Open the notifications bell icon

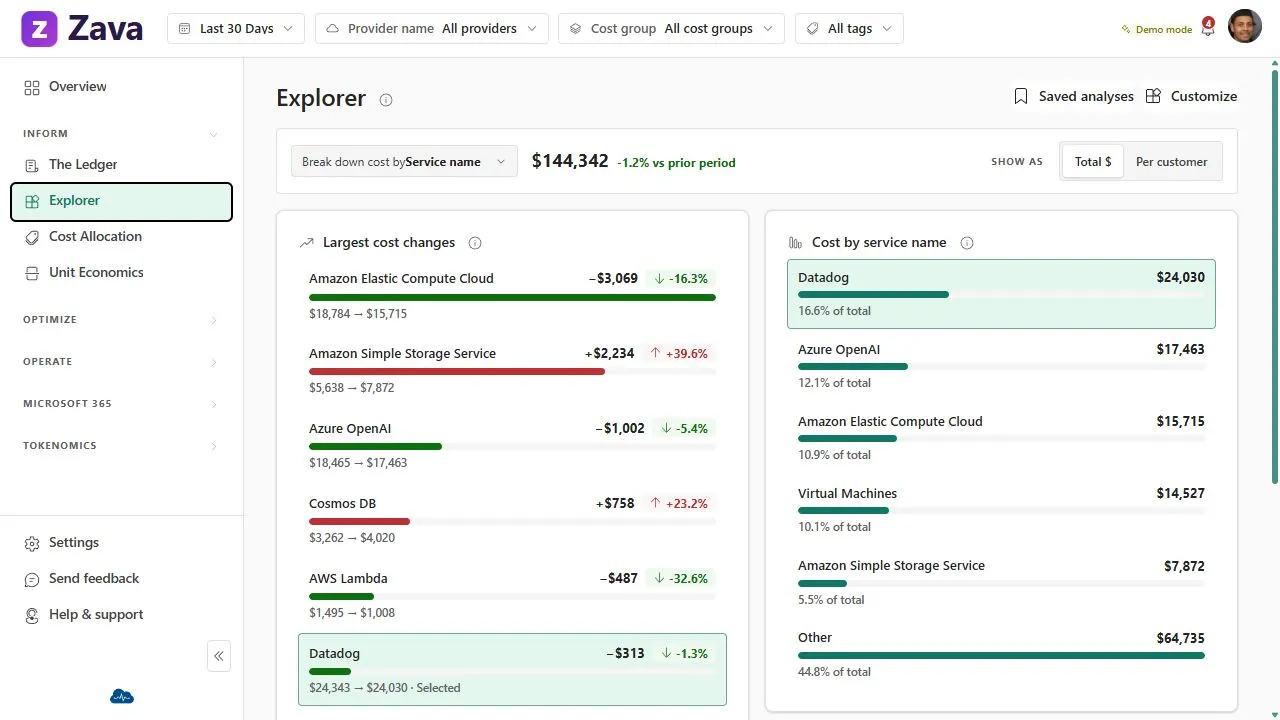pos(1208,29)
